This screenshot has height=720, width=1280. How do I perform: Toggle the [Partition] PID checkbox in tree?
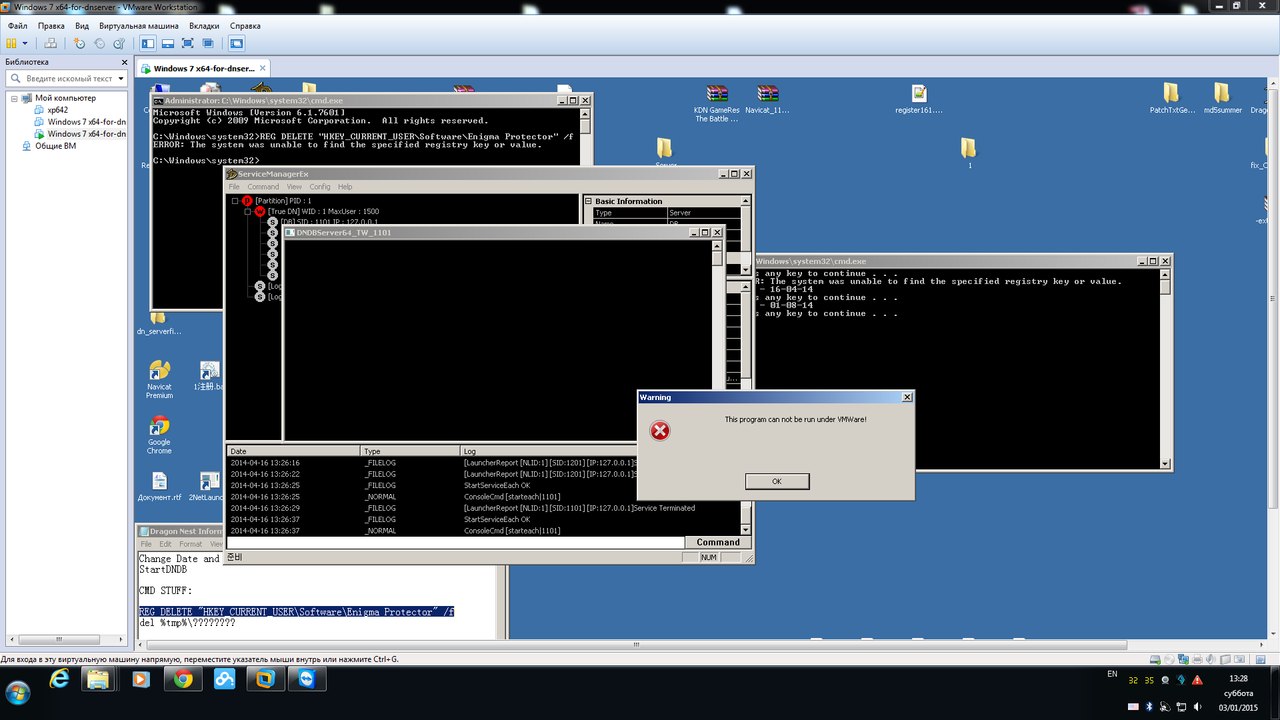(x=236, y=201)
